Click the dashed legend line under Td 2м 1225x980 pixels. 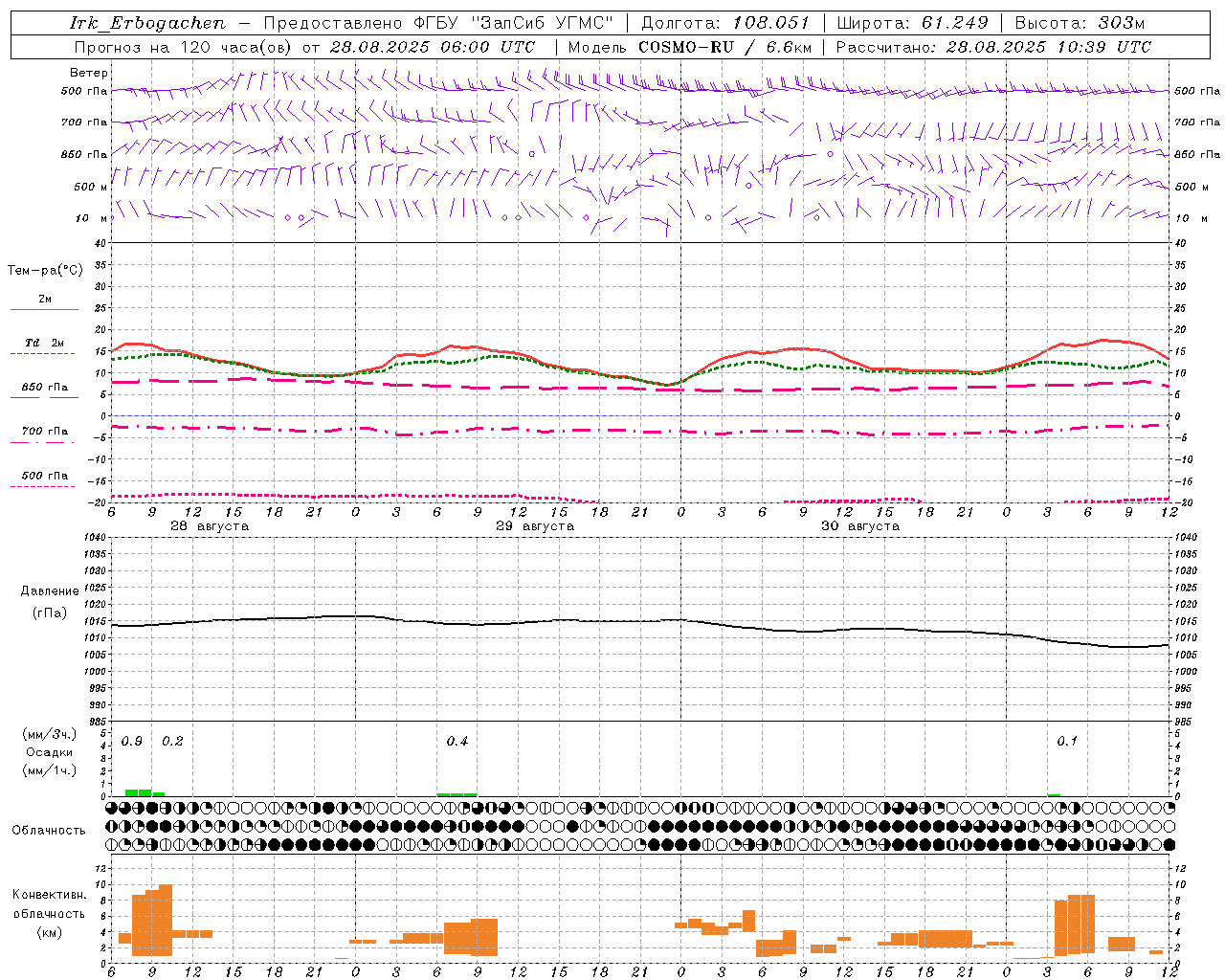pyautogui.click(x=44, y=353)
